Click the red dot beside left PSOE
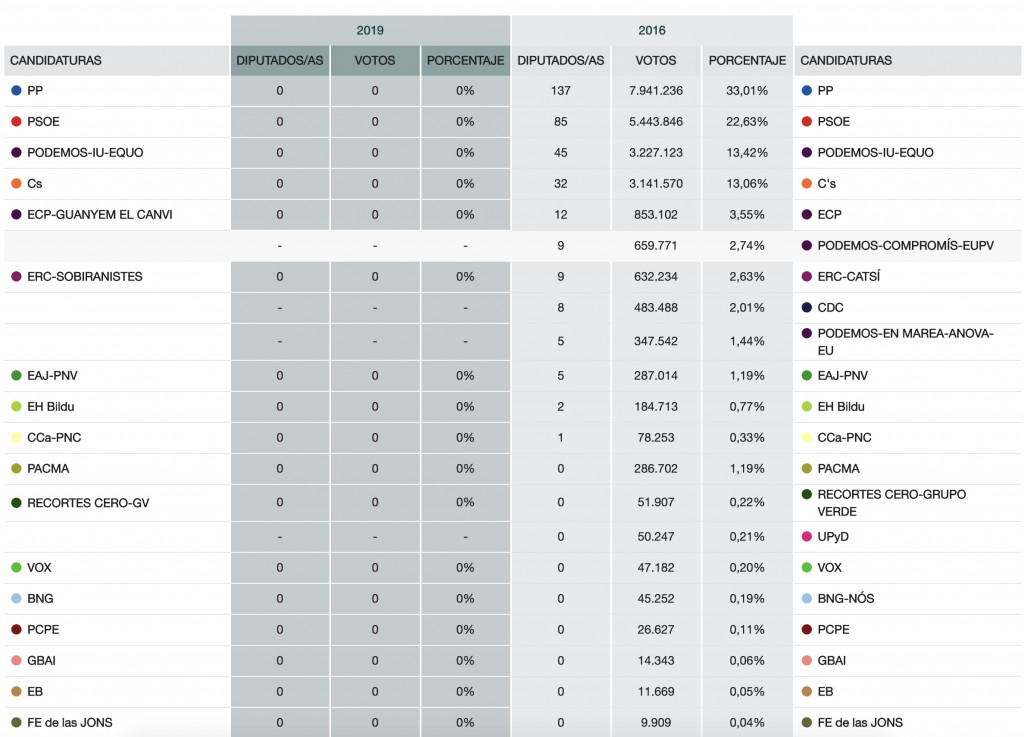Screen dimensions: 1024x737 click(16, 121)
